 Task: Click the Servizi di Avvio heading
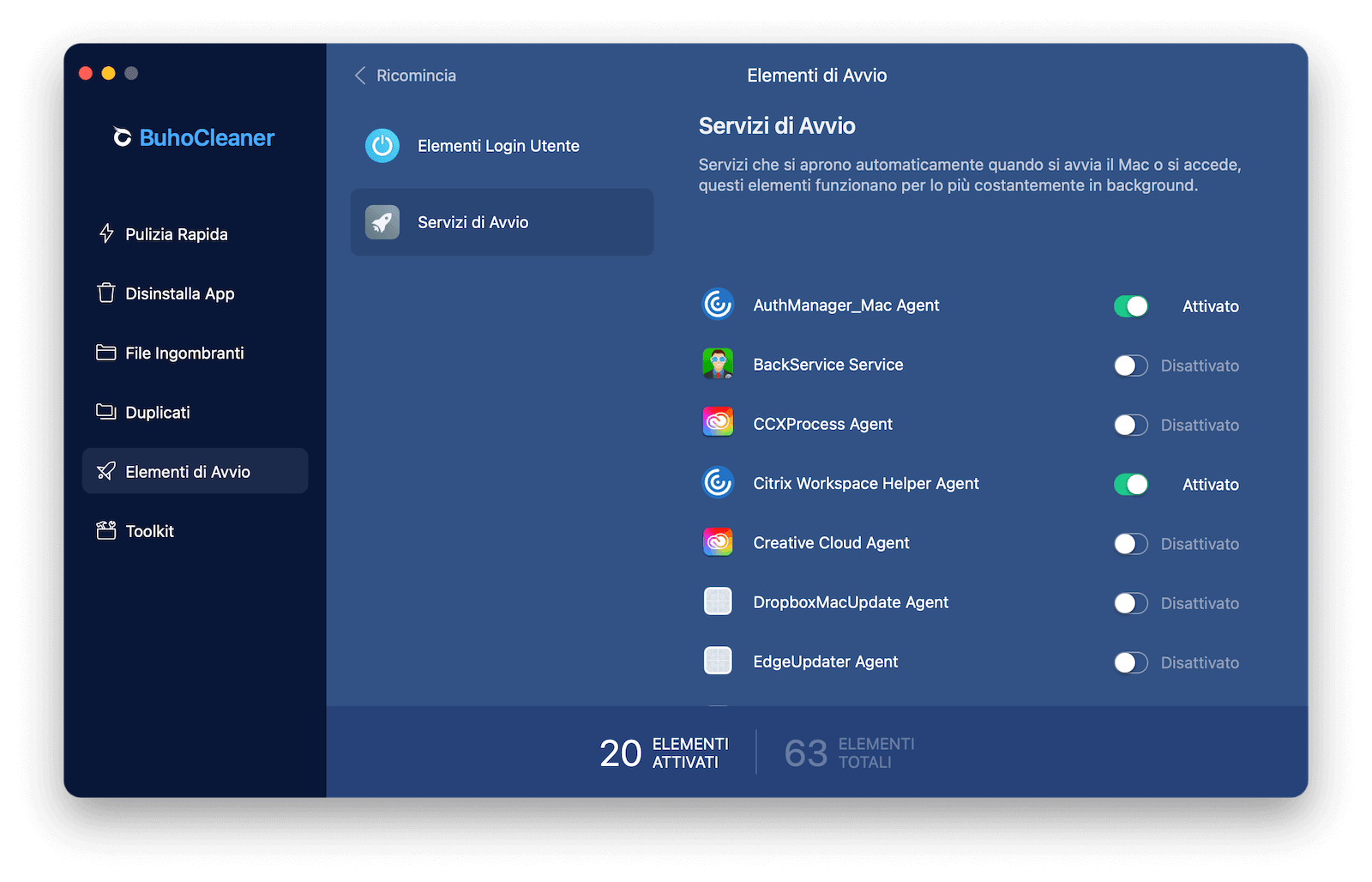tap(777, 126)
